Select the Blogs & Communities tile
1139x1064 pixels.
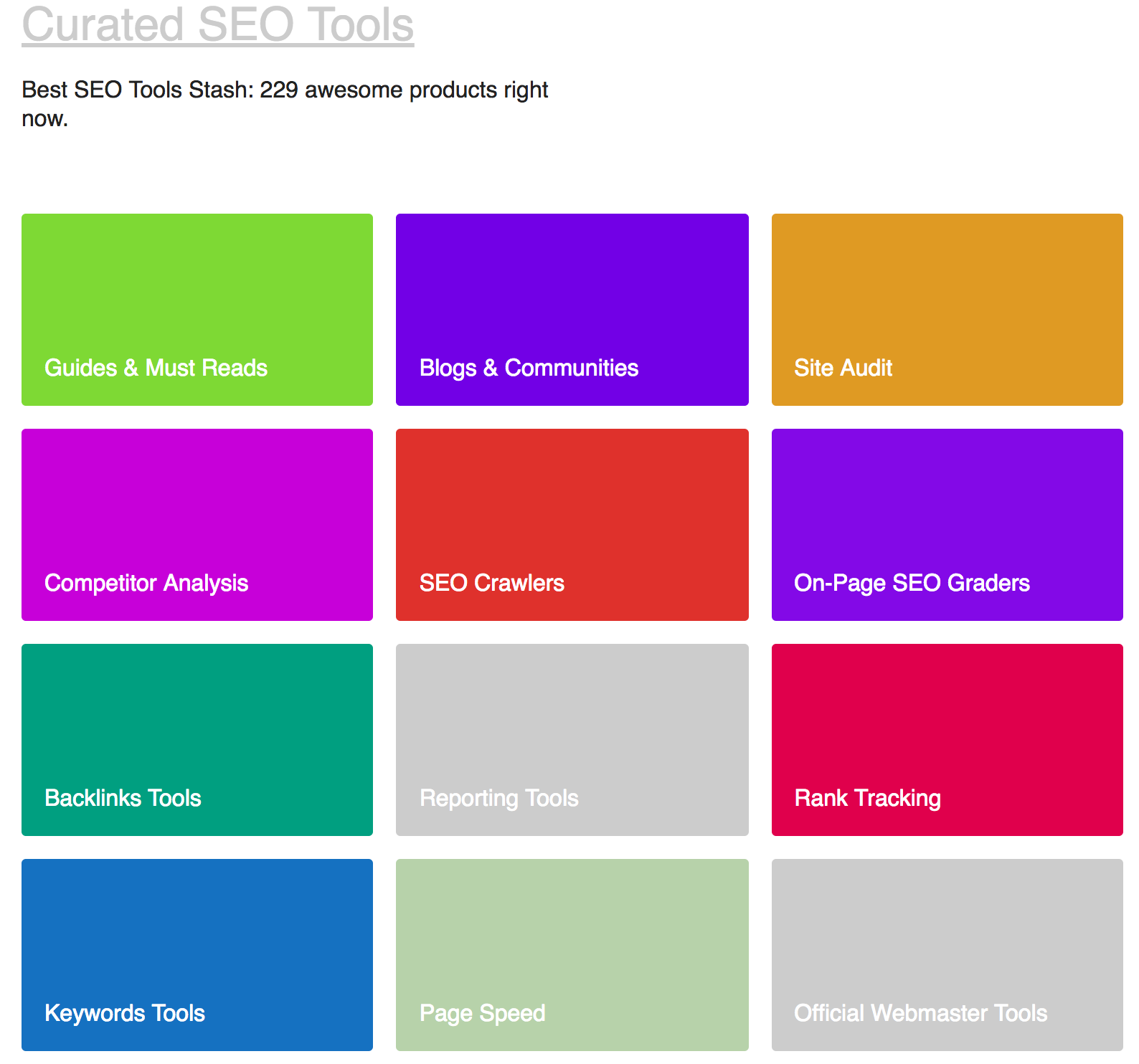572,310
